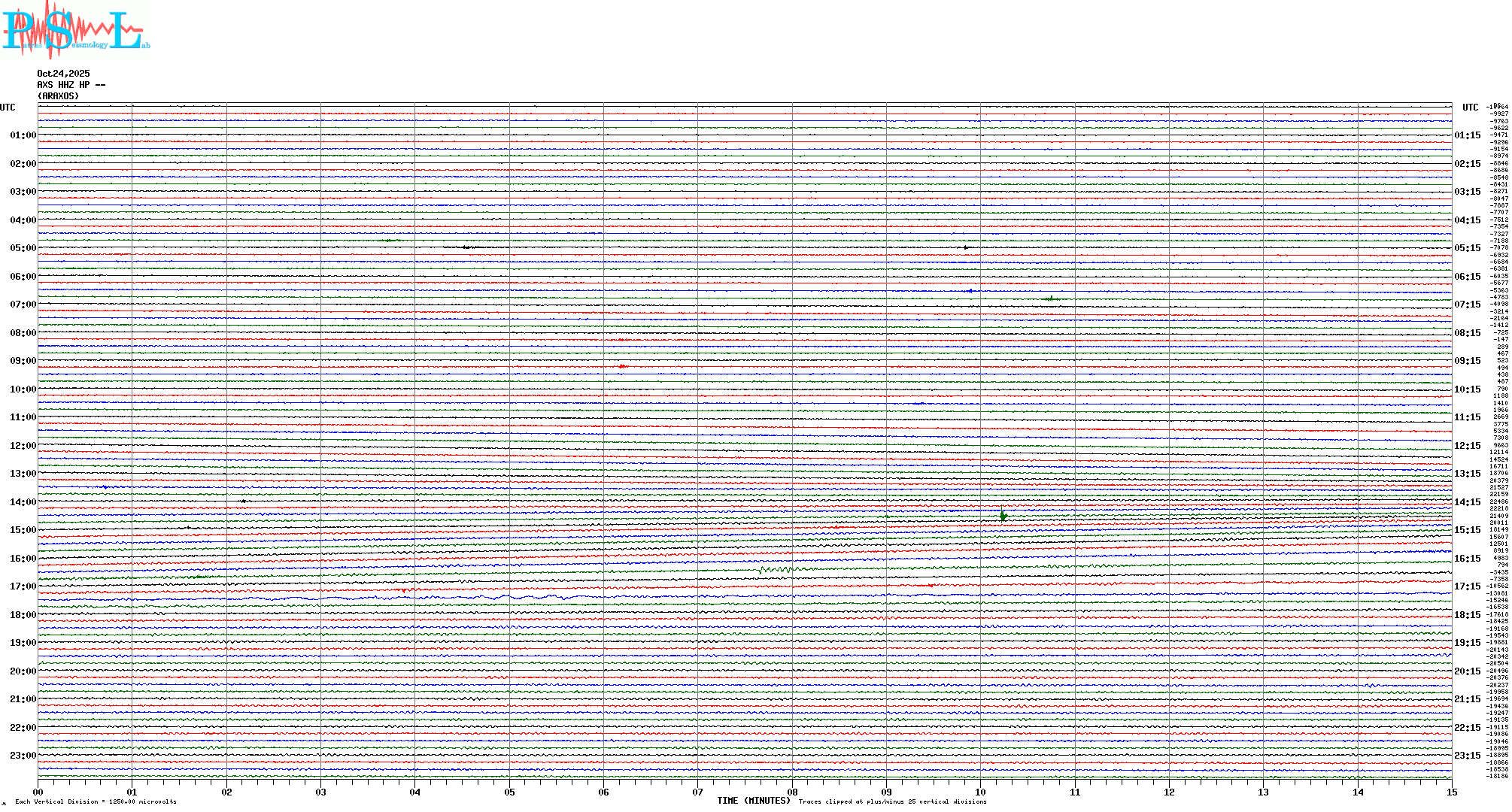The image size is (1512, 812).
Task: Select the AXS HHZ HP station text
Action: [x=71, y=85]
